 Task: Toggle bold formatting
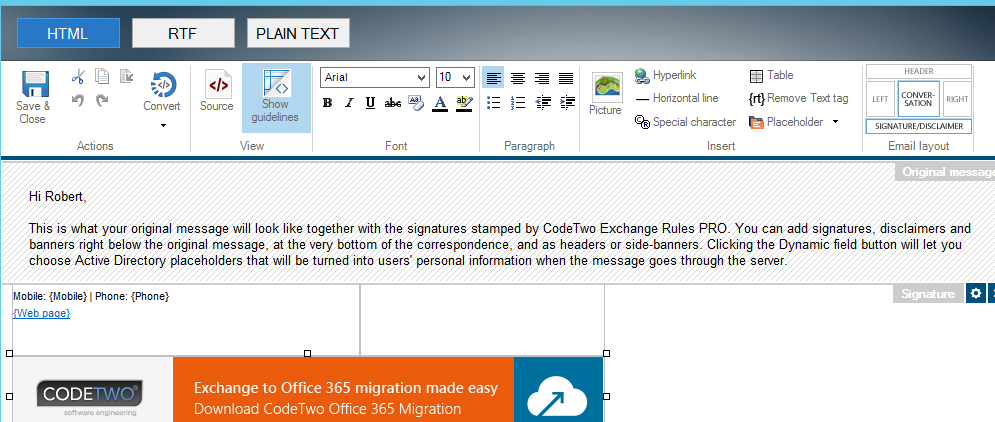click(327, 103)
